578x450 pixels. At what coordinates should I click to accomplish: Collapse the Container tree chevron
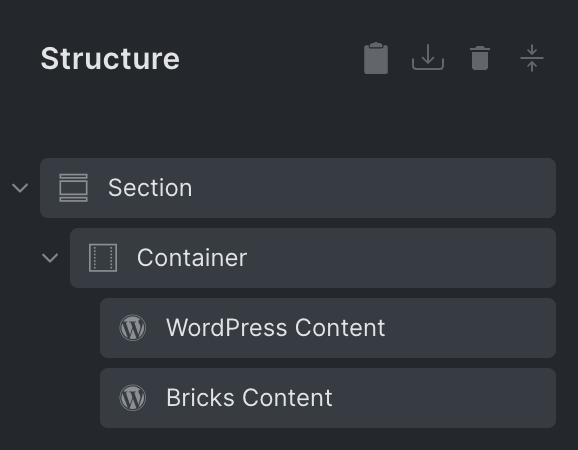coord(50,258)
